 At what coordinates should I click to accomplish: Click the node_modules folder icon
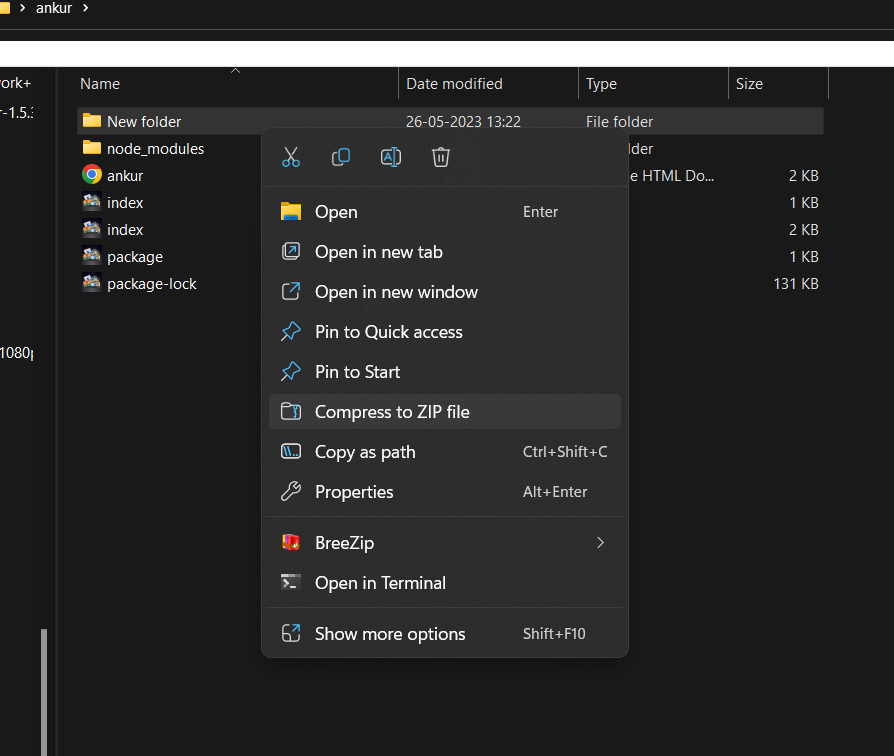click(92, 148)
